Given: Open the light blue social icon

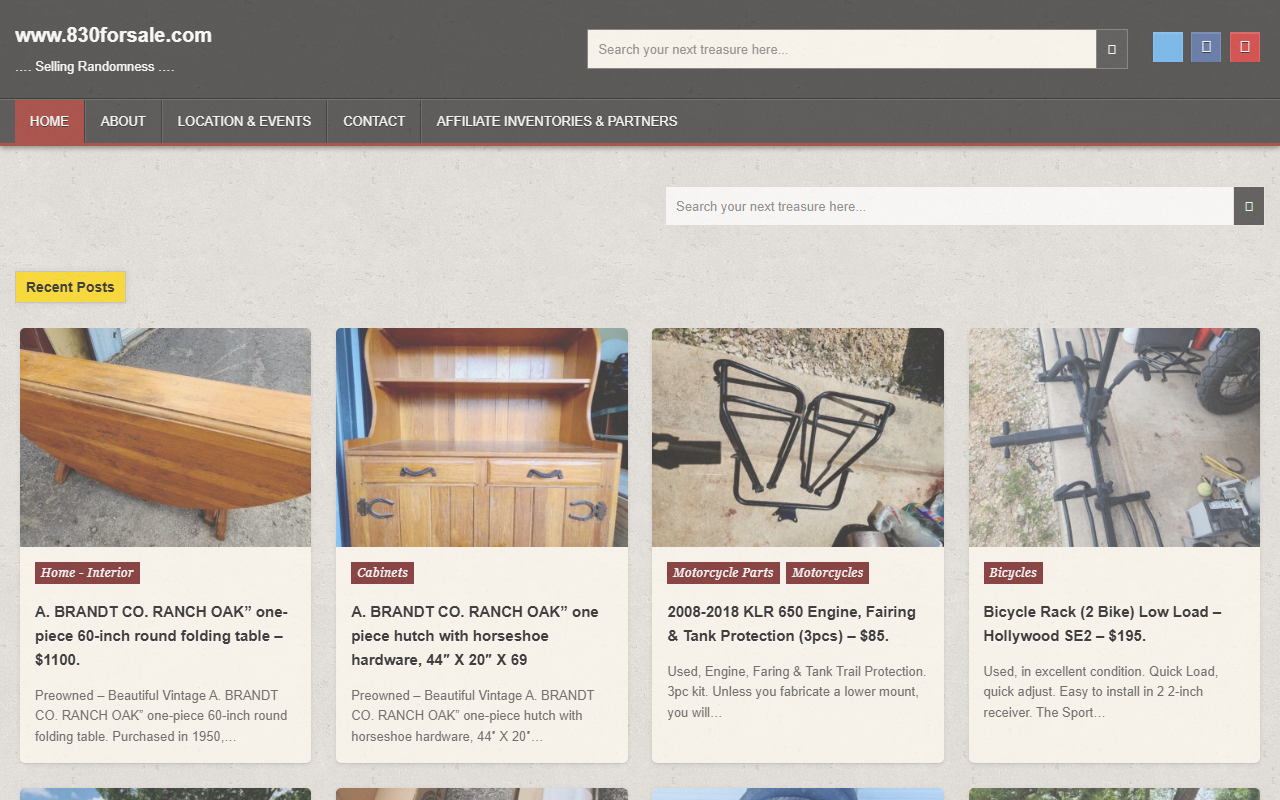Looking at the screenshot, I should 1168,47.
